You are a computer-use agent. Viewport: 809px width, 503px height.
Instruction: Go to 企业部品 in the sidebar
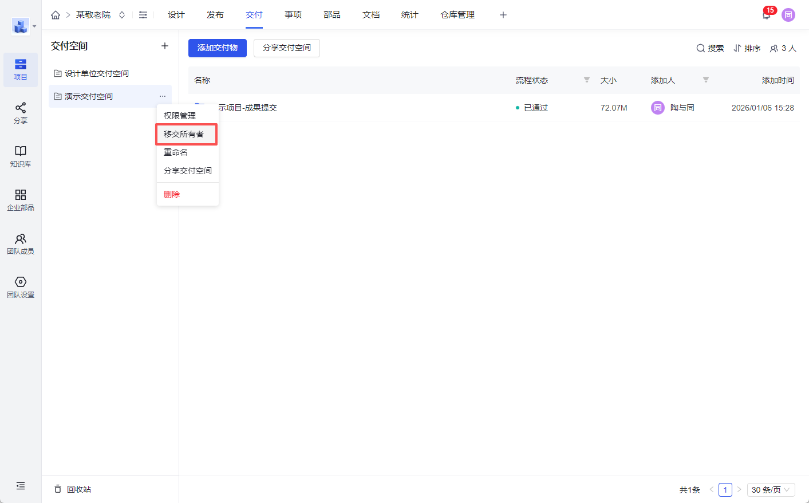coord(20,199)
